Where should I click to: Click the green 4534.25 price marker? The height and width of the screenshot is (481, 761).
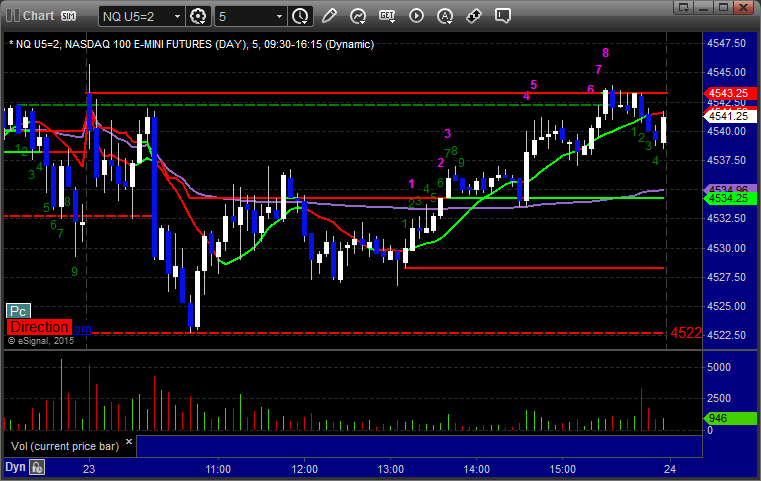(x=729, y=199)
